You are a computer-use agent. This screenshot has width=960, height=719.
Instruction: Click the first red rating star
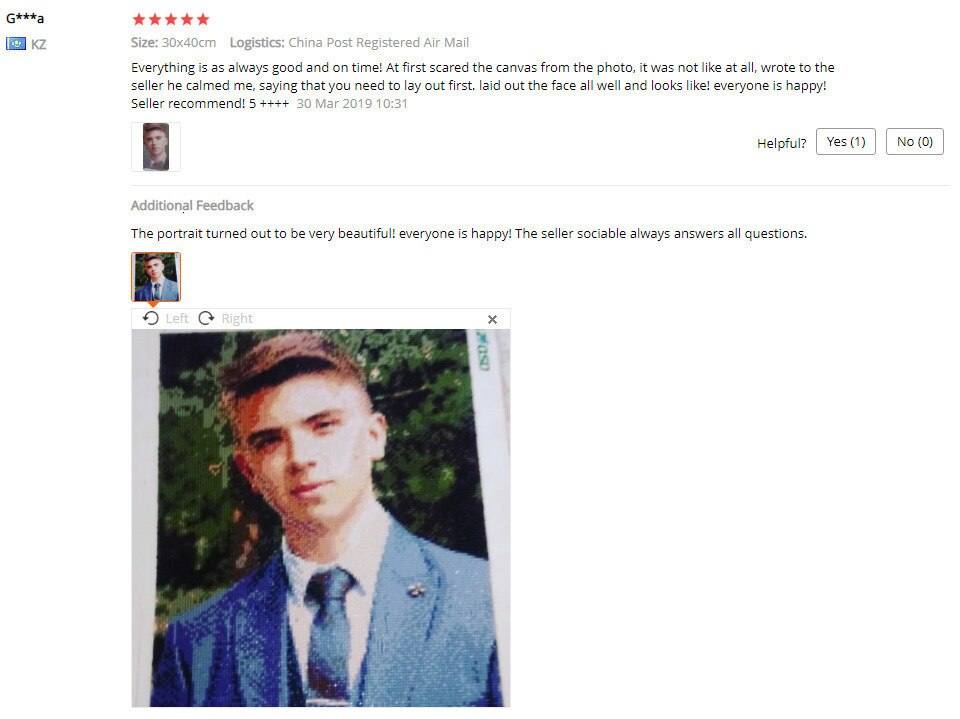139,20
